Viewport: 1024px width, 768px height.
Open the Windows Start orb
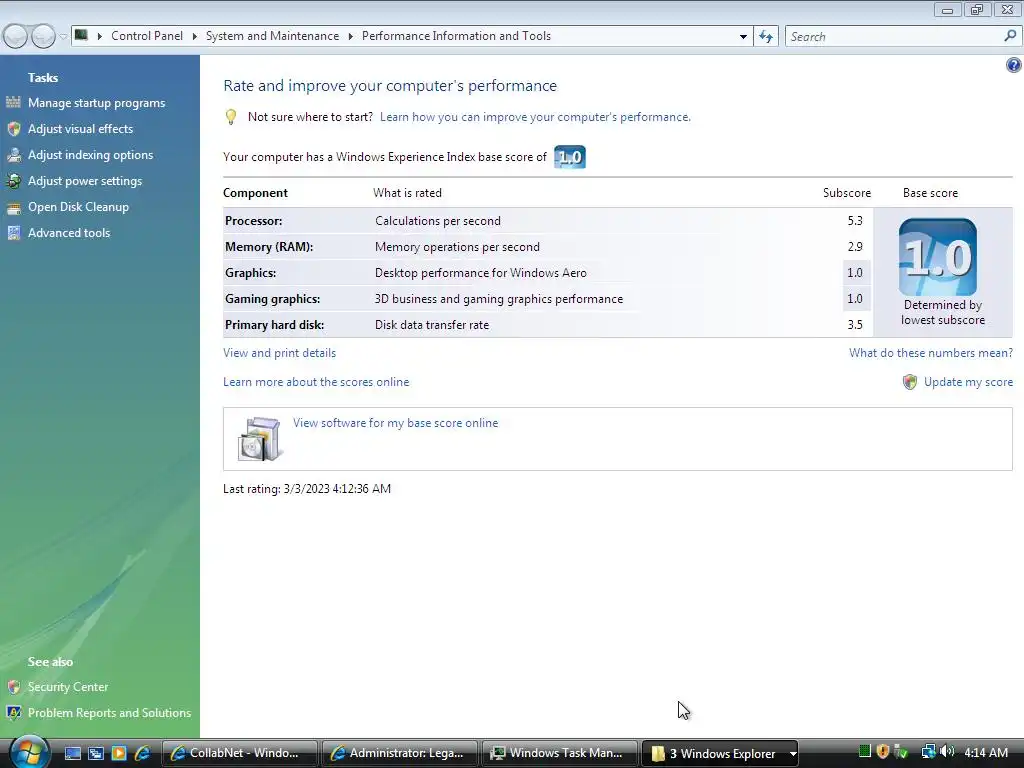(x=28, y=751)
